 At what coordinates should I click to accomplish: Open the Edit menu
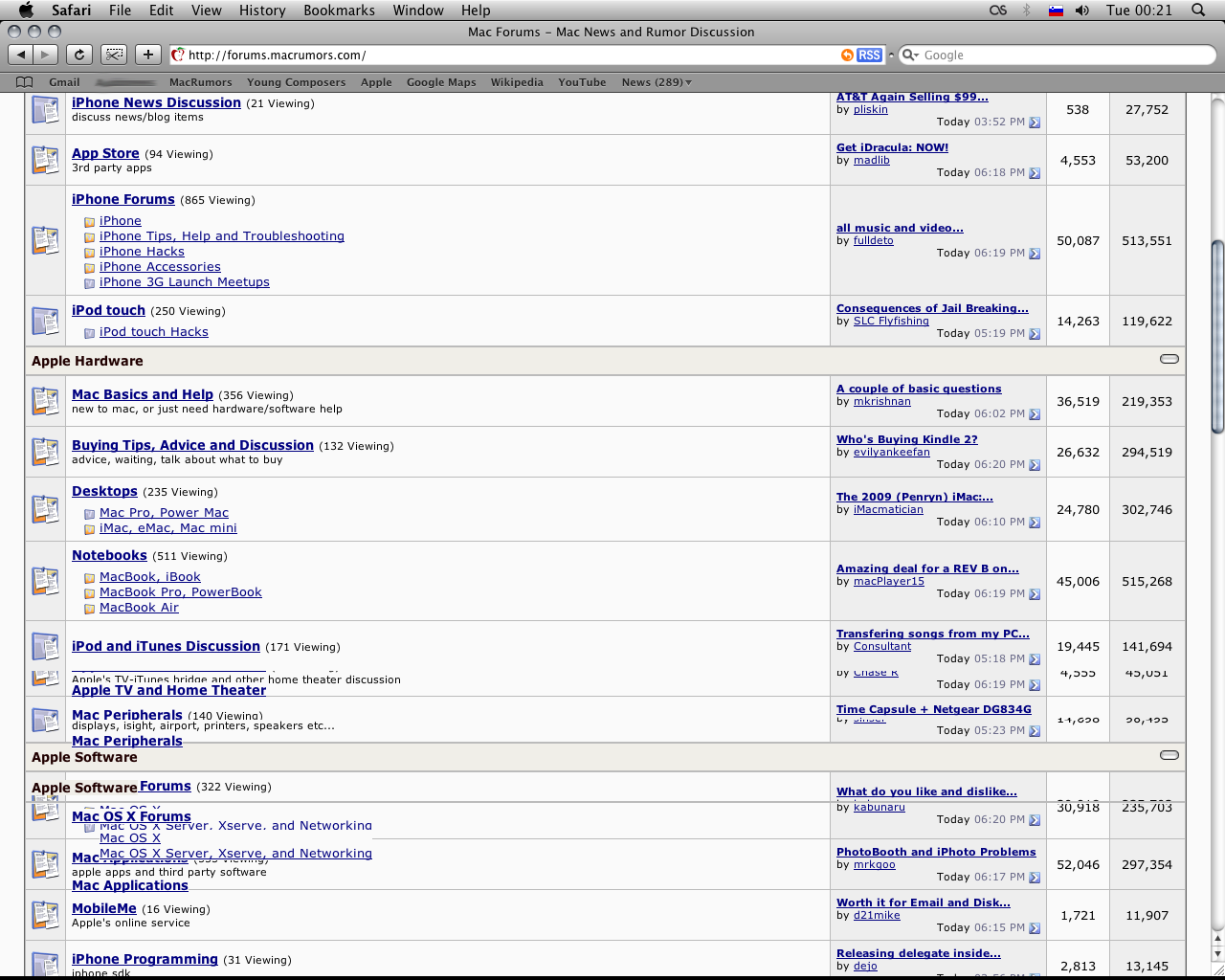(x=162, y=11)
